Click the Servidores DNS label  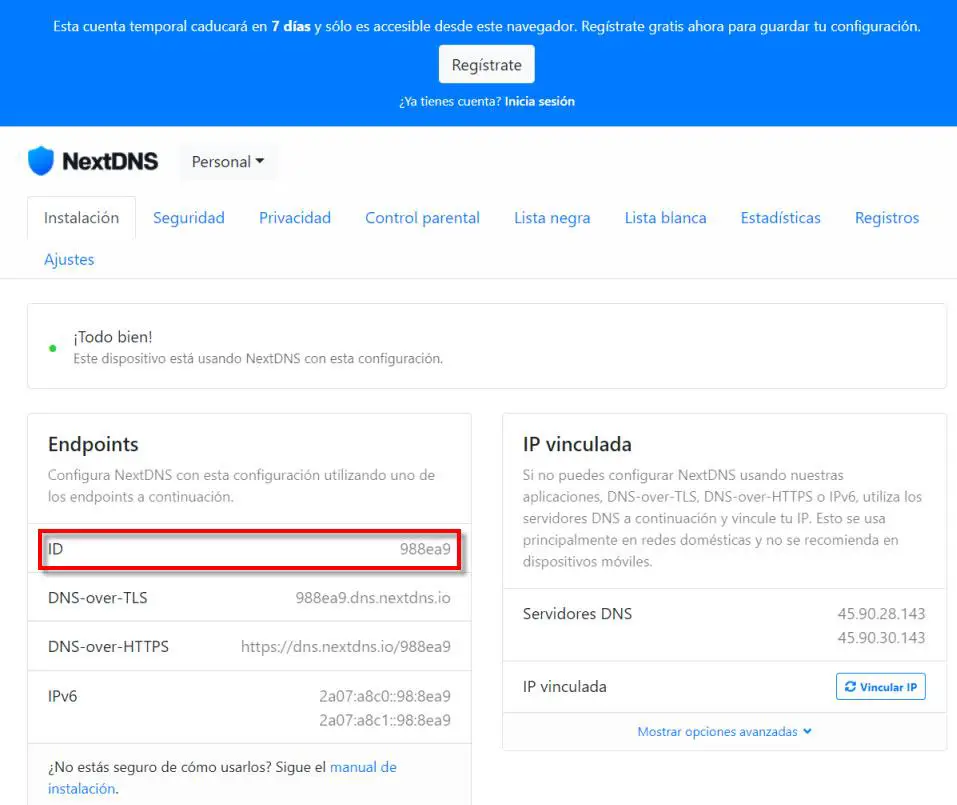click(x=577, y=613)
